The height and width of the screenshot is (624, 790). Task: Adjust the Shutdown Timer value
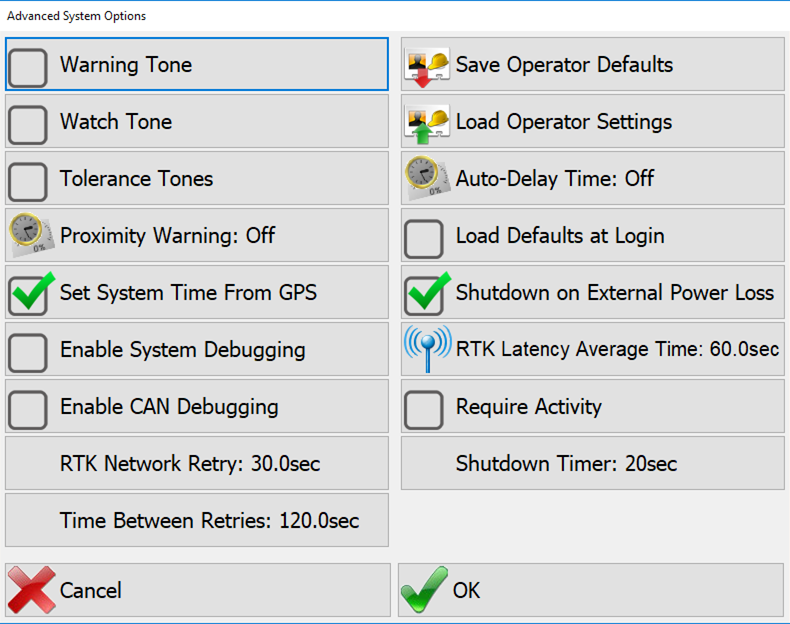(x=592, y=463)
